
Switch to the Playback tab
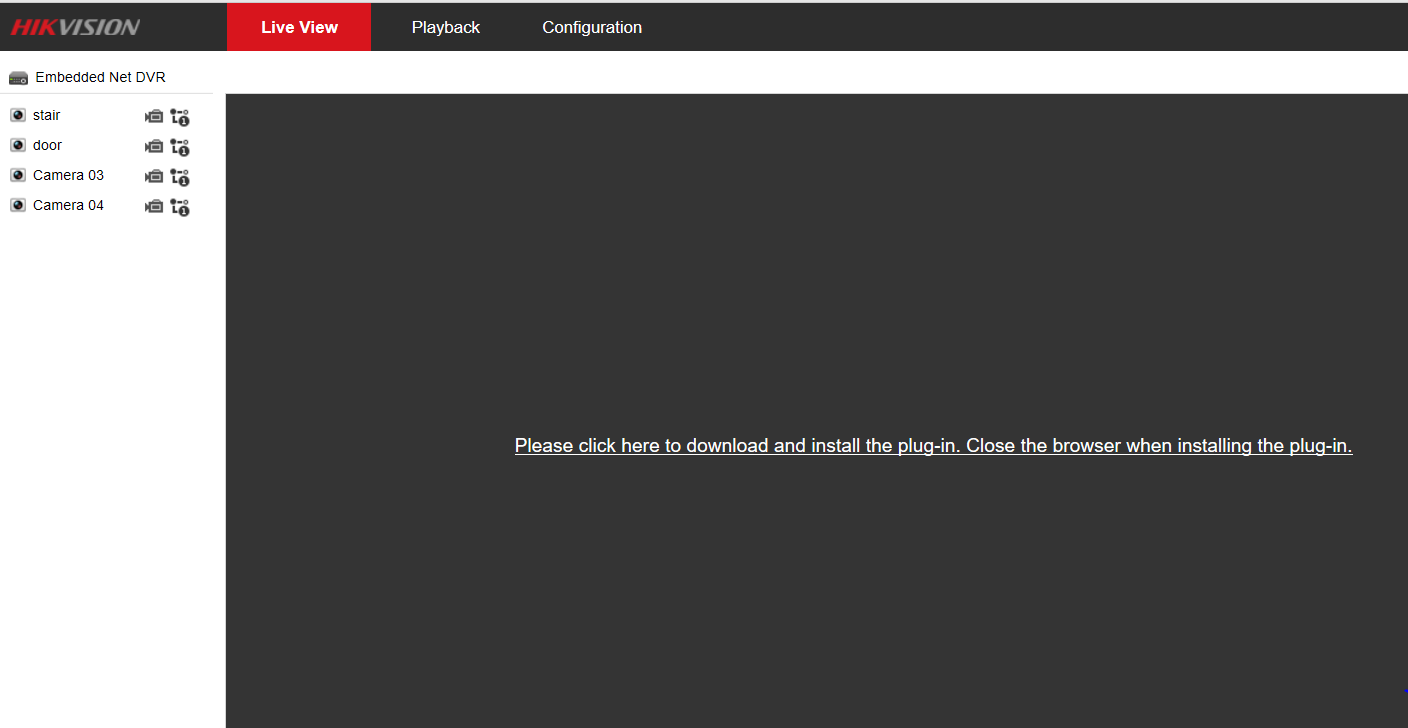pyautogui.click(x=446, y=27)
